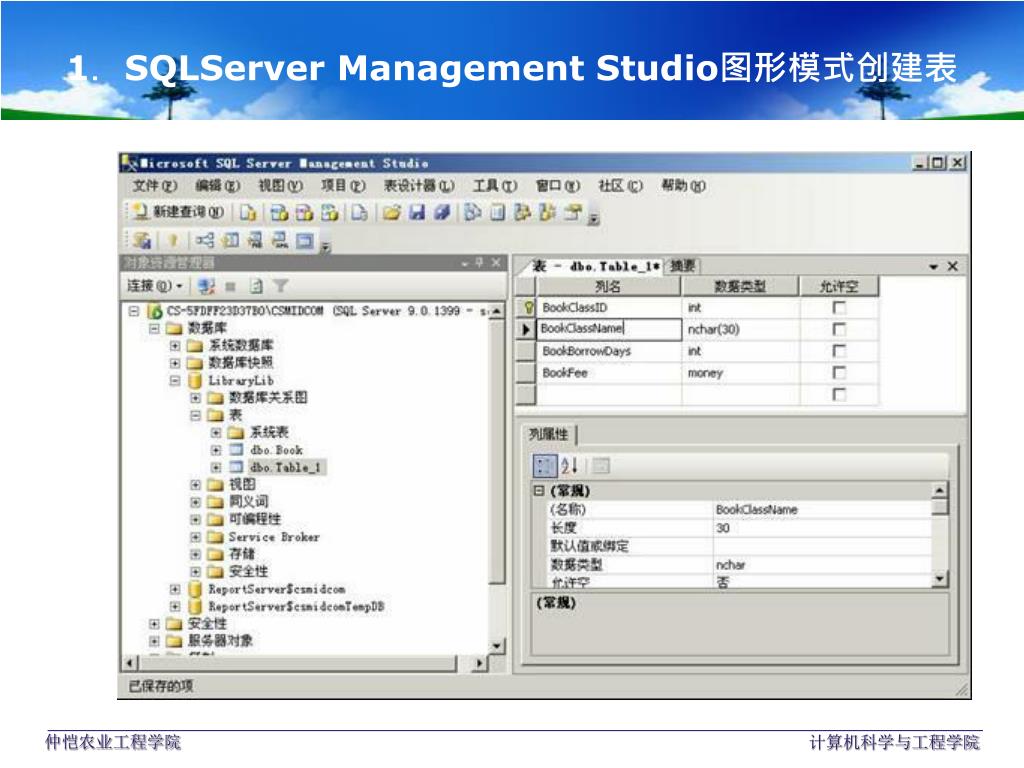Switch to the 摘要 tab
This screenshot has height=768, width=1024.
click(x=682, y=266)
